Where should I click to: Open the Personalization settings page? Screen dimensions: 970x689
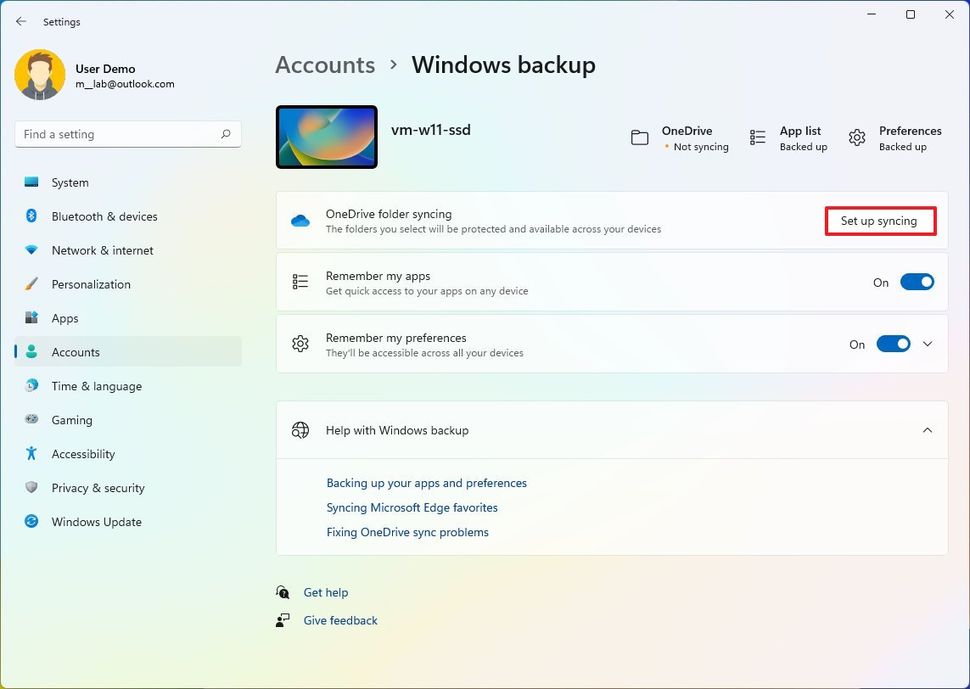(x=91, y=284)
